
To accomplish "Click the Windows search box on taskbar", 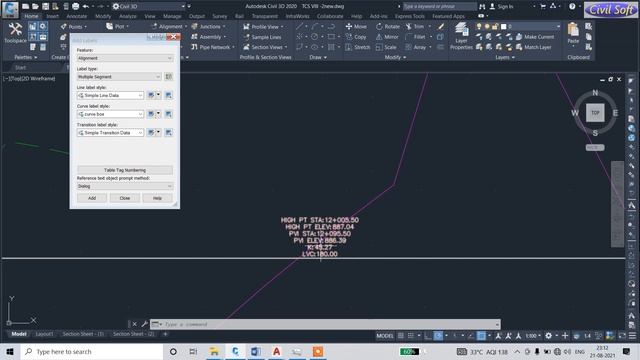I will click(x=92, y=351).
